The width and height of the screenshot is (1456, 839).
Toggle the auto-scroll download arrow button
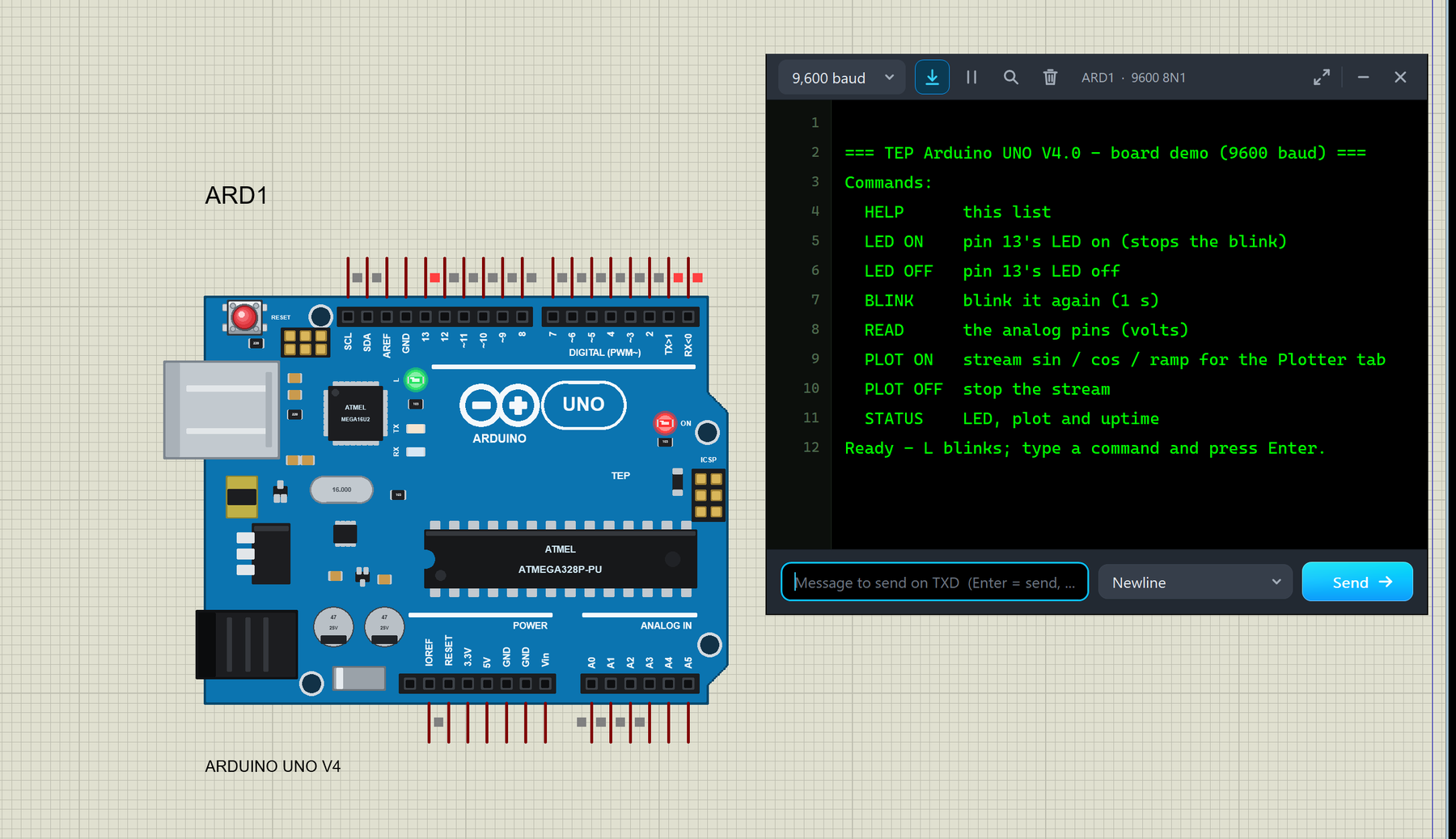tap(932, 78)
